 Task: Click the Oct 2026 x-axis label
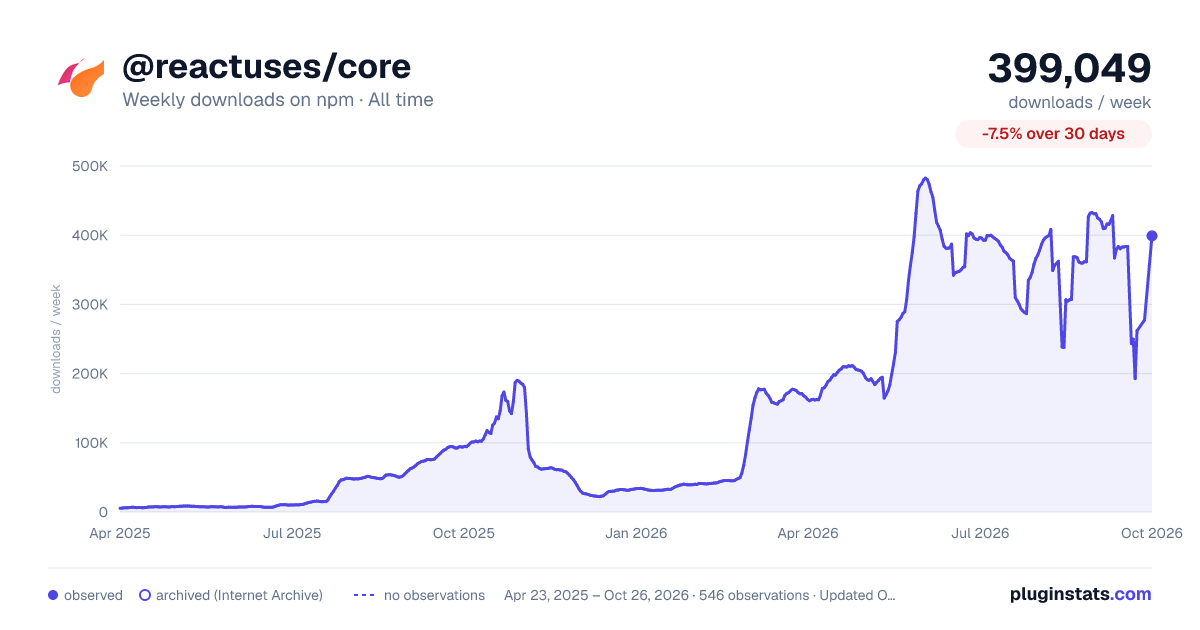(1151, 534)
